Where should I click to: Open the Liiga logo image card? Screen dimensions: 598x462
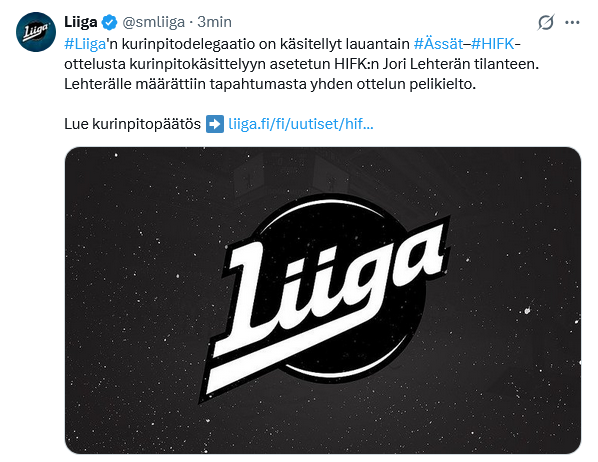(x=323, y=300)
